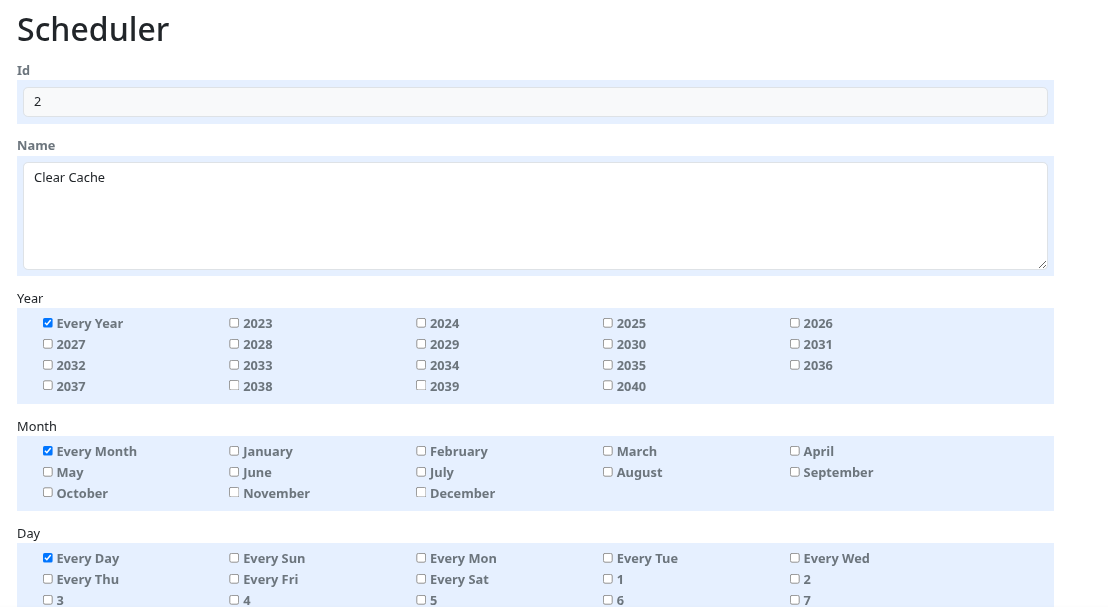The width and height of the screenshot is (1108, 607).
Task: Check the 2025 year checkbox
Action: tap(608, 323)
